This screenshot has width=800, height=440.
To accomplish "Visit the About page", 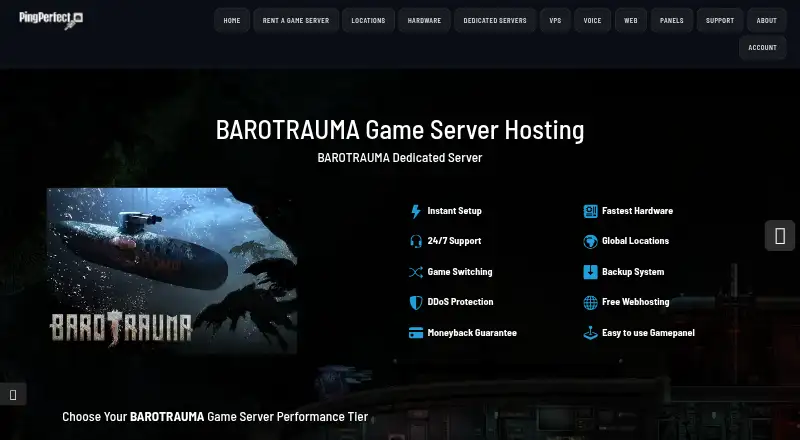I will (x=766, y=20).
